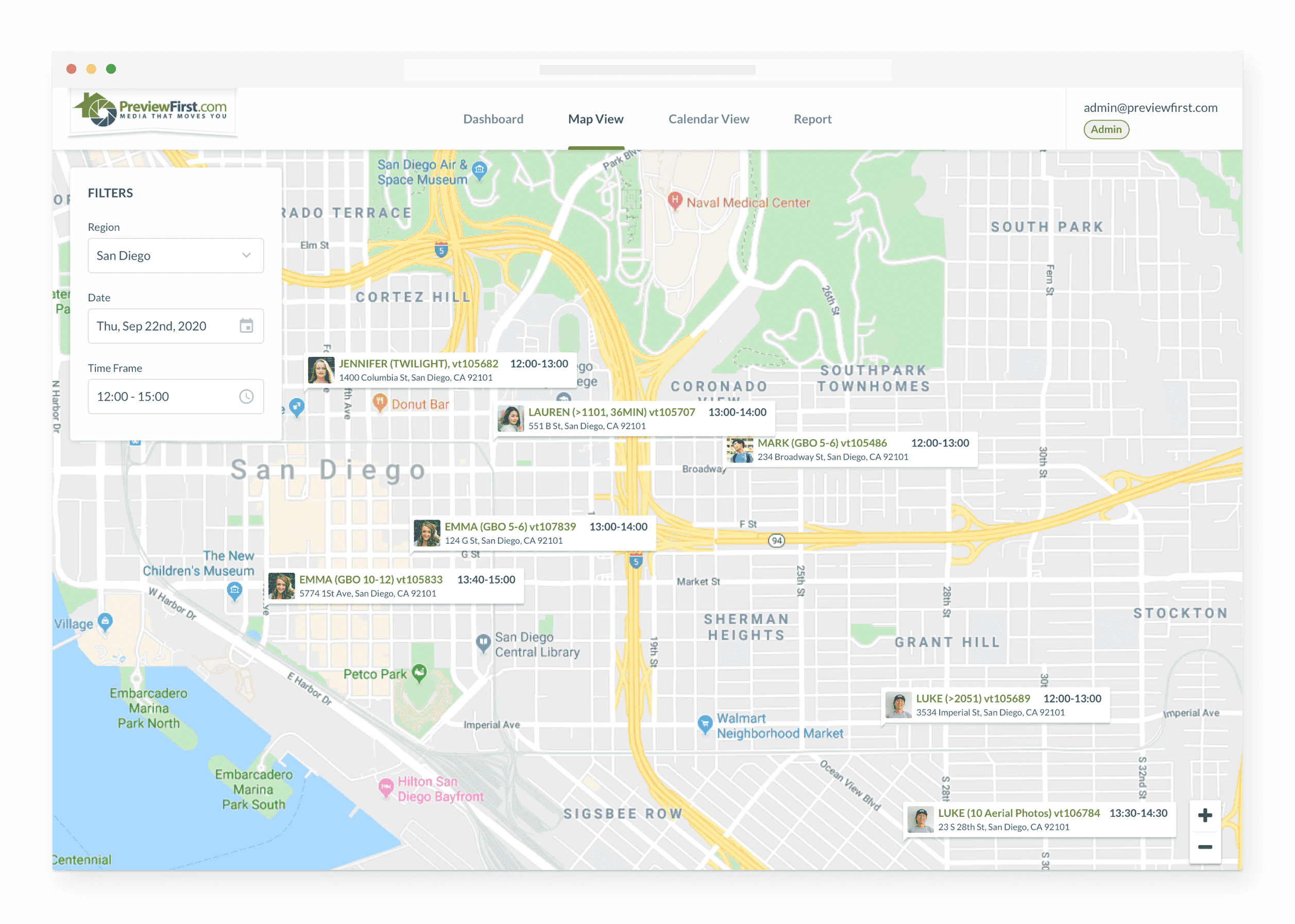Screen dimensions: 1295x924
Task: Zoom in with the plus button
Action: (x=1204, y=815)
